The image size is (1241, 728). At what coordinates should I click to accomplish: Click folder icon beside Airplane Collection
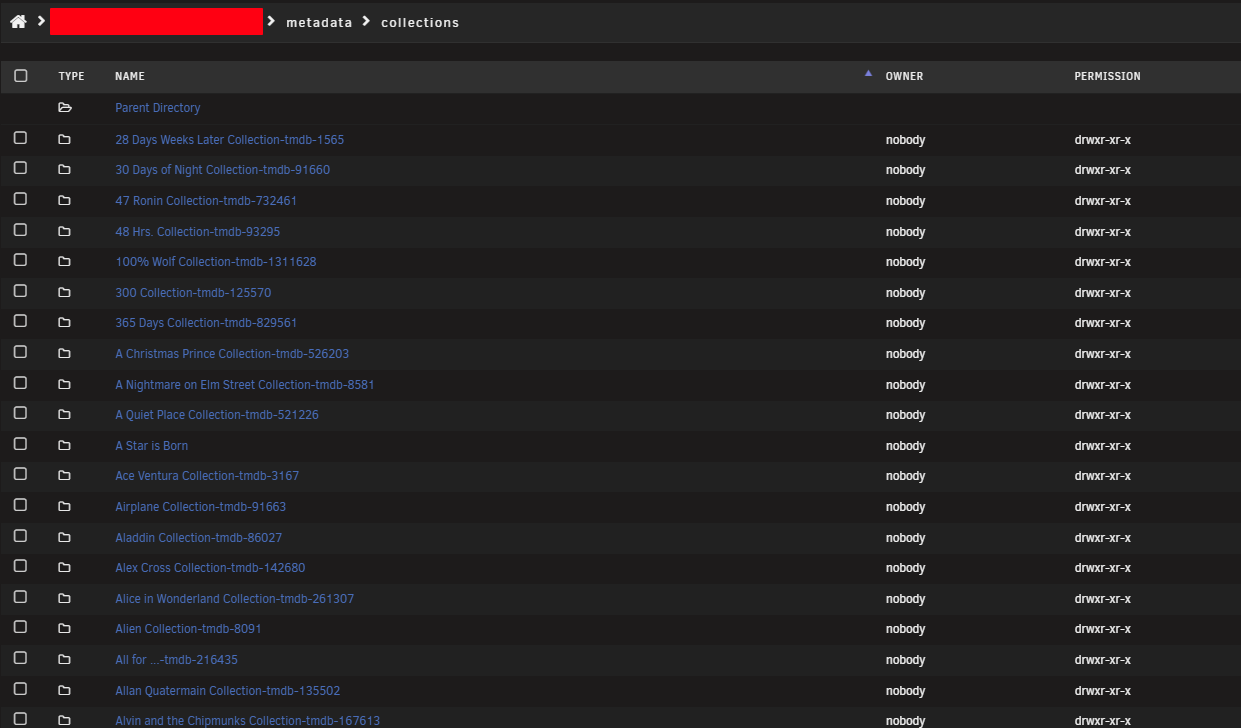(65, 506)
